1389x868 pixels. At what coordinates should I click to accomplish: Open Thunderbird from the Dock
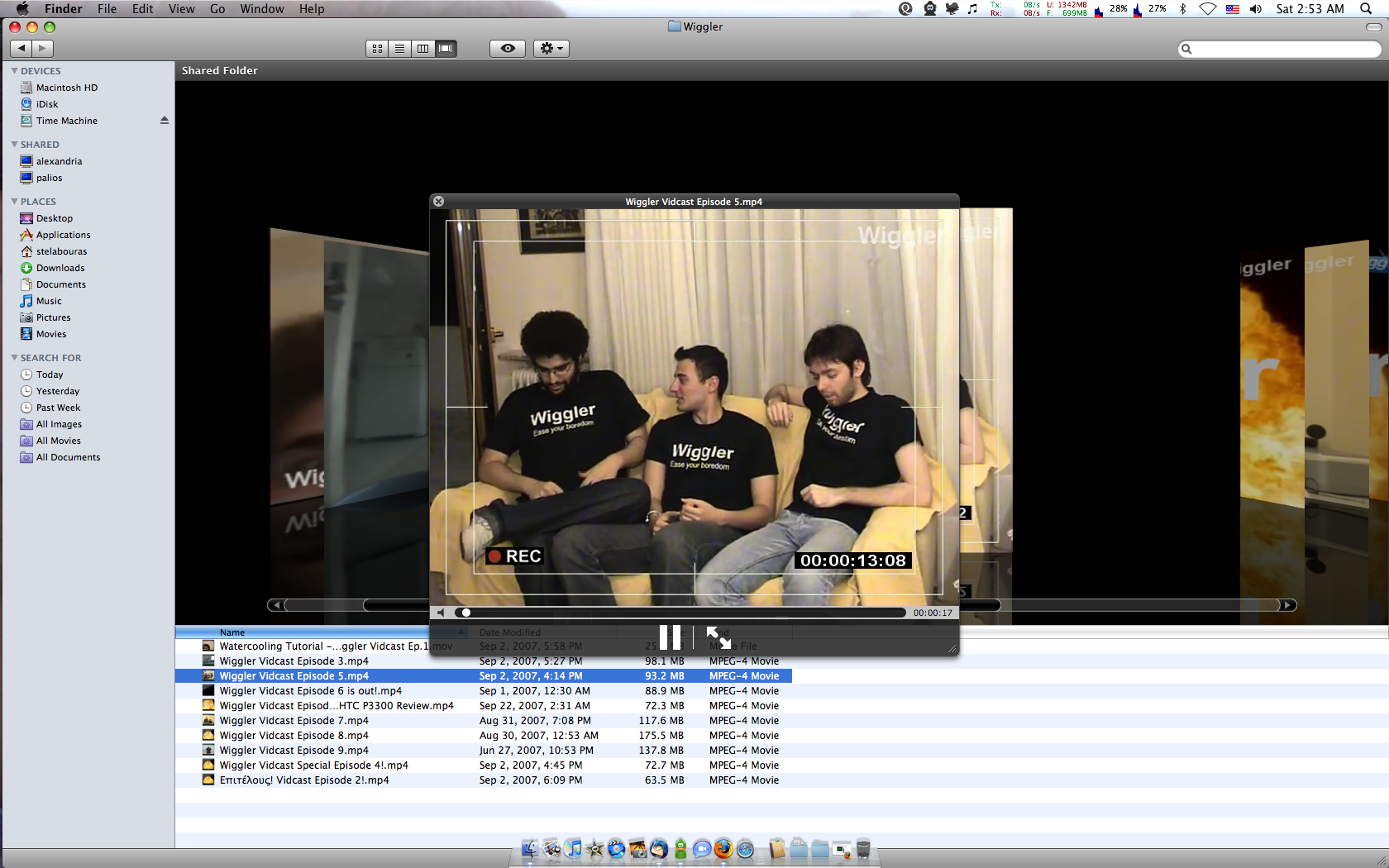click(659, 849)
